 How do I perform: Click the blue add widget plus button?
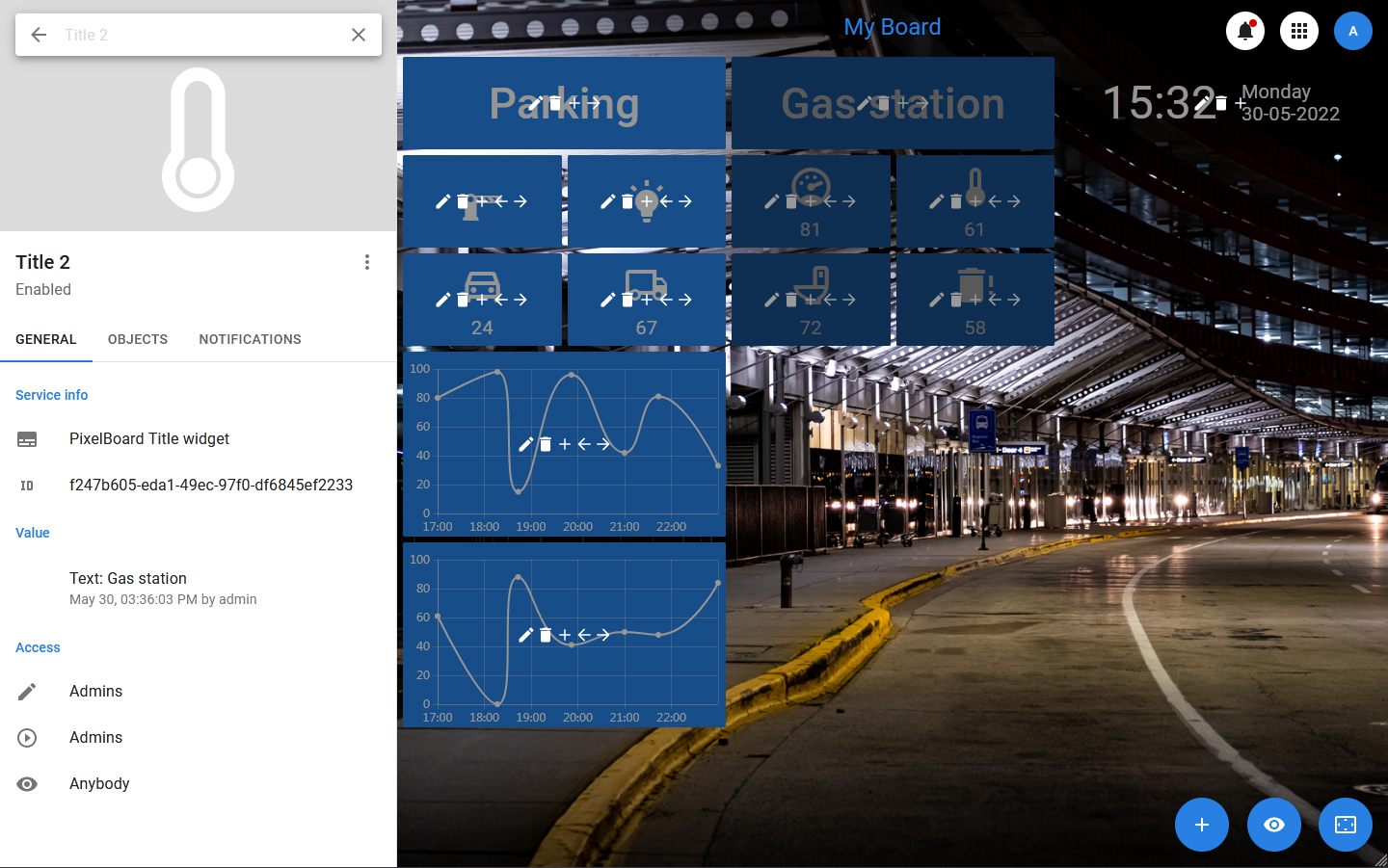1201,825
